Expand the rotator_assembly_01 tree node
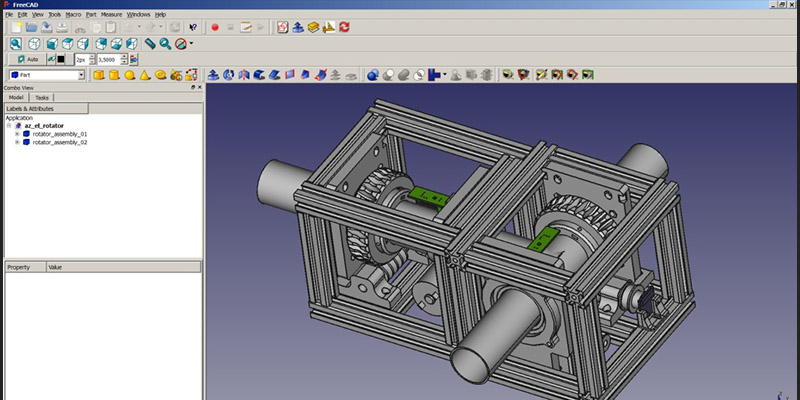Image resolution: width=800 pixels, height=400 pixels. coord(17,133)
